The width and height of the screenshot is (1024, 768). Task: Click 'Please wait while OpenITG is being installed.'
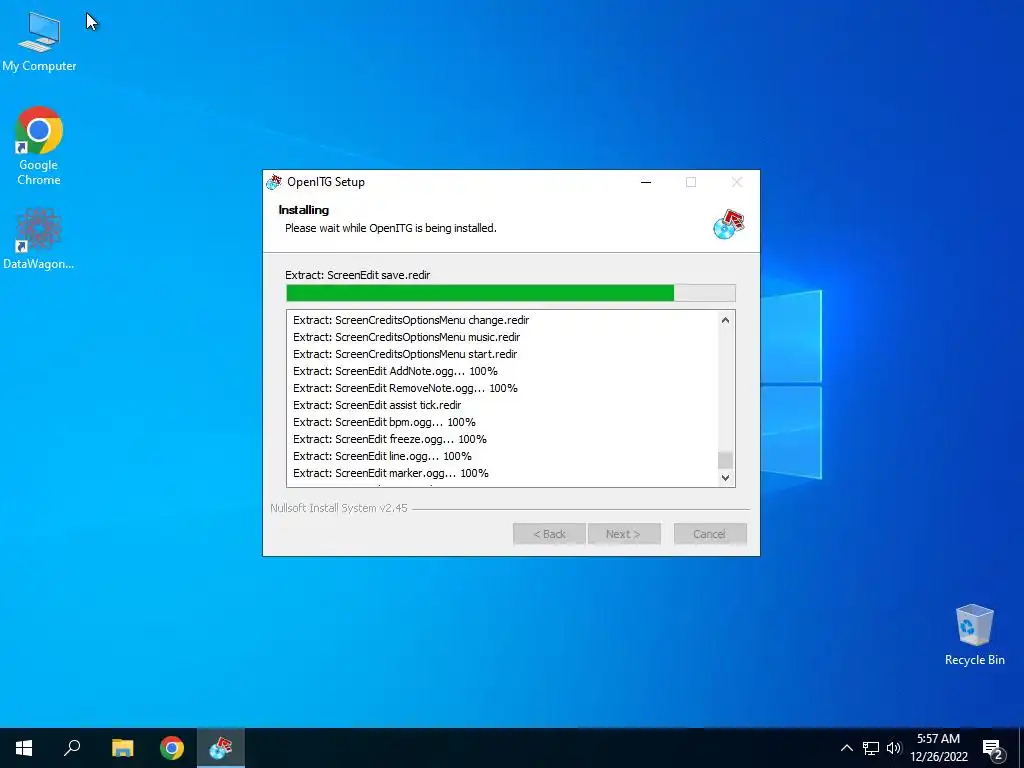(x=391, y=228)
